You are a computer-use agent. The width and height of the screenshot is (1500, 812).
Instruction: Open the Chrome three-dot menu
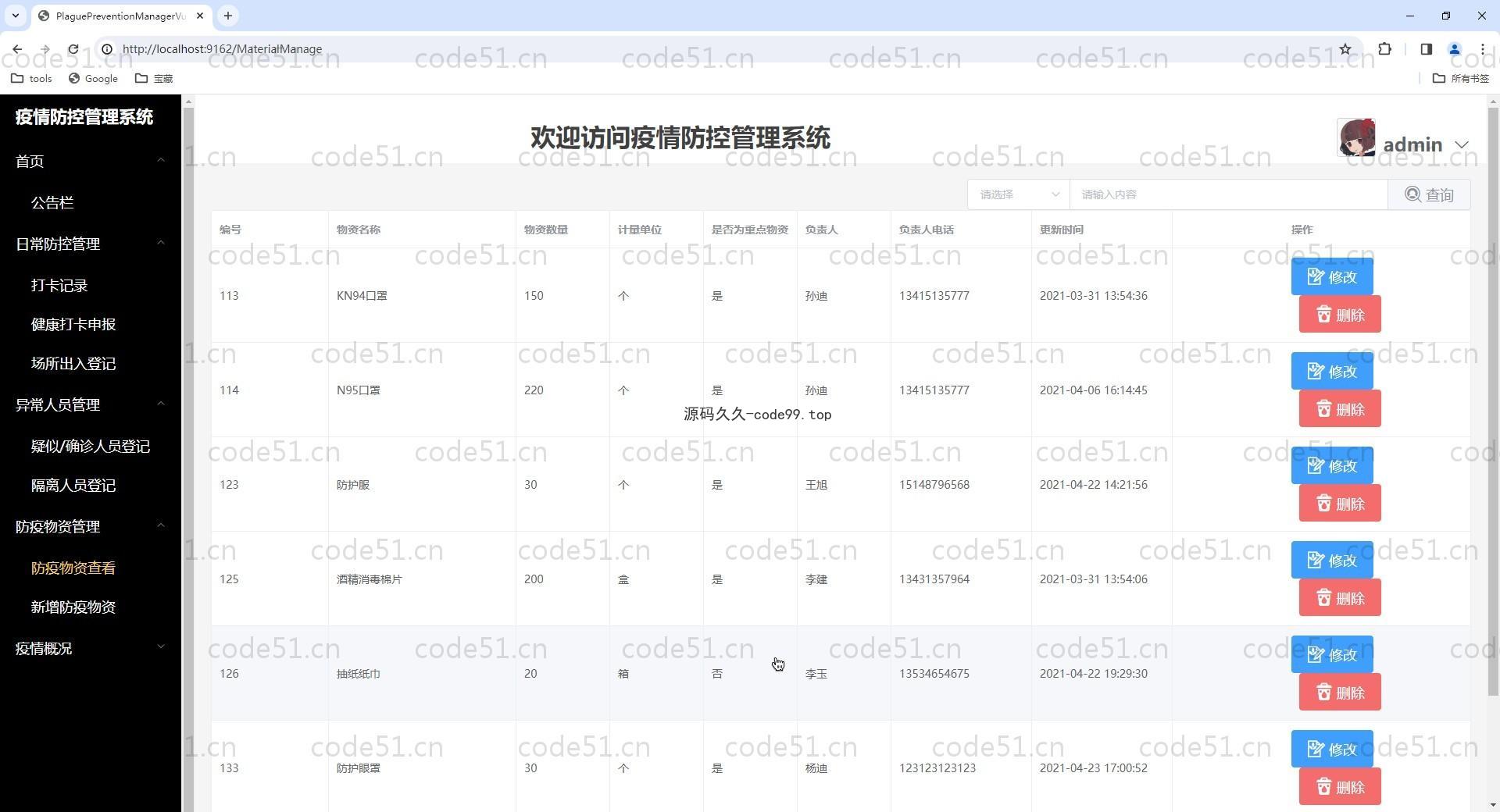pos(1482,49)
